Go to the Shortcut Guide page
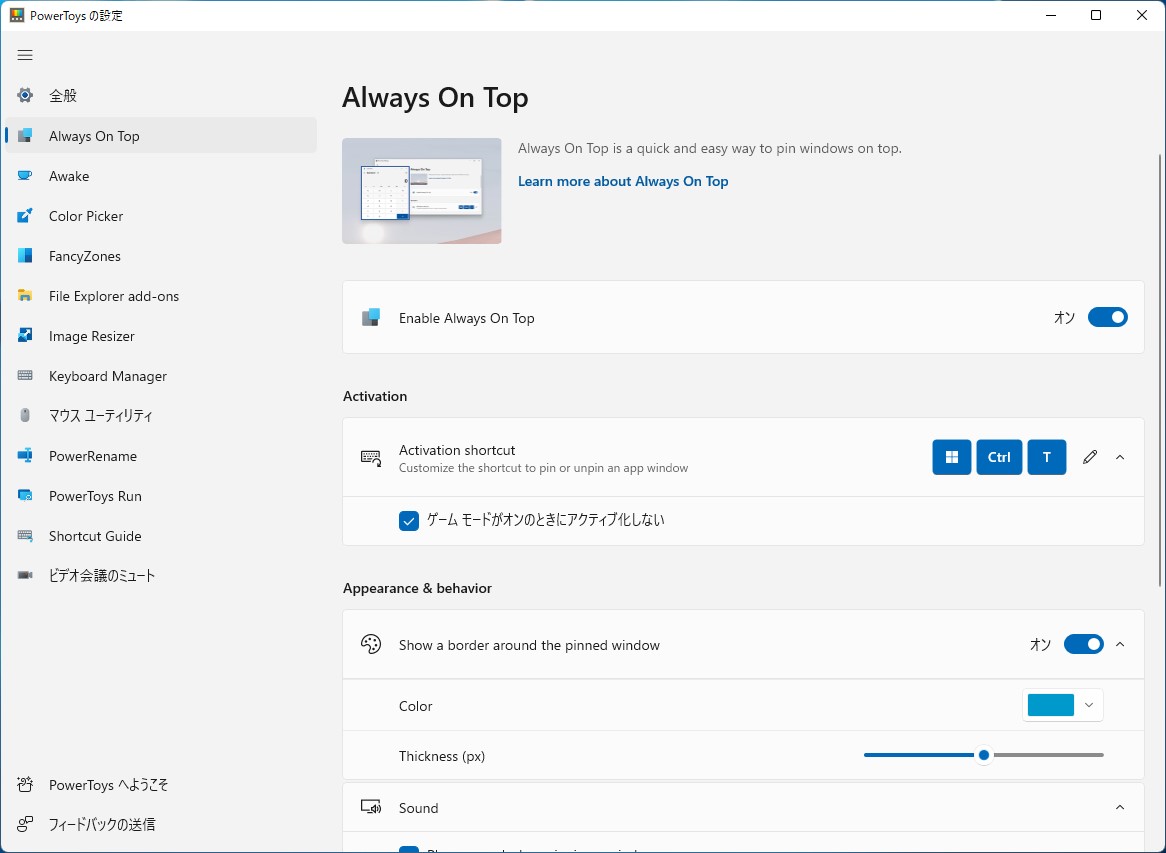This screenshot has width=1166, height=853. click(x=95, y=536)
